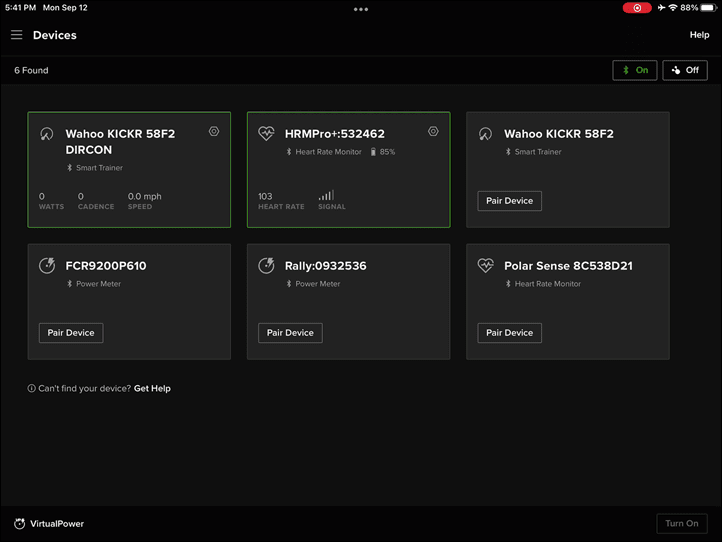Pair the FCR9200P610 power meter
Screen dimensions: 722x542
pos(71,333)
